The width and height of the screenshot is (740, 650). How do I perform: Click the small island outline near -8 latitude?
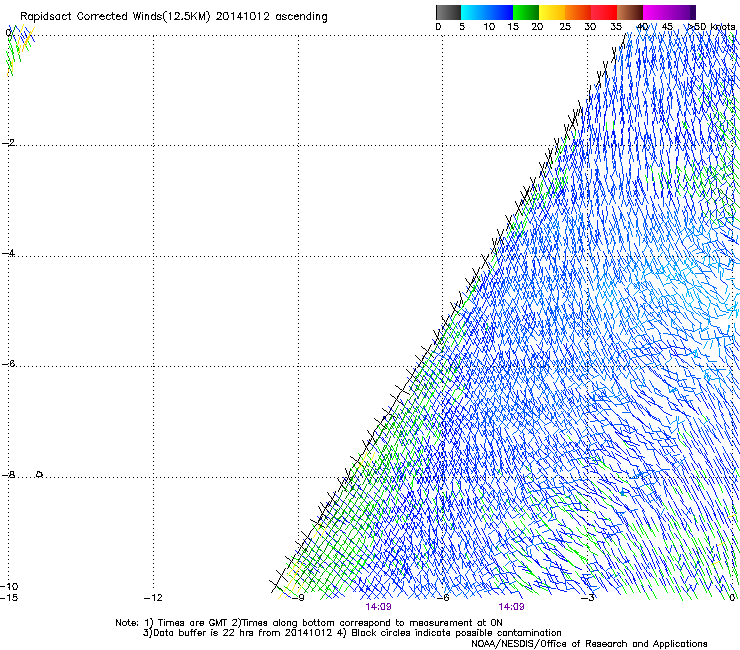click(40, 474)
